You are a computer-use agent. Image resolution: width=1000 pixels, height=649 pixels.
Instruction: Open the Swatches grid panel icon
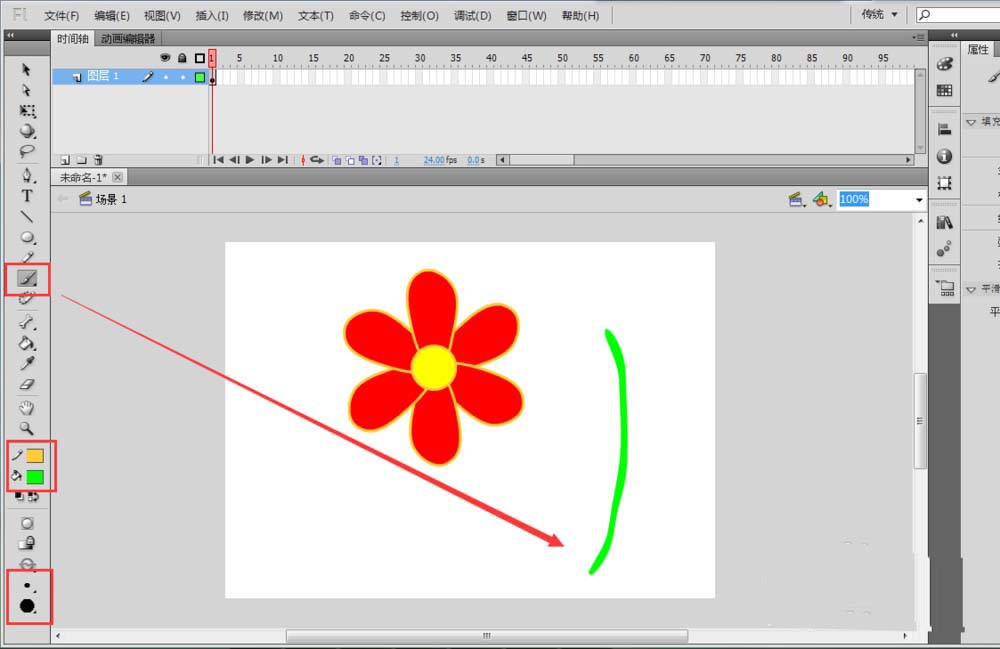click(x=945, y=91)
